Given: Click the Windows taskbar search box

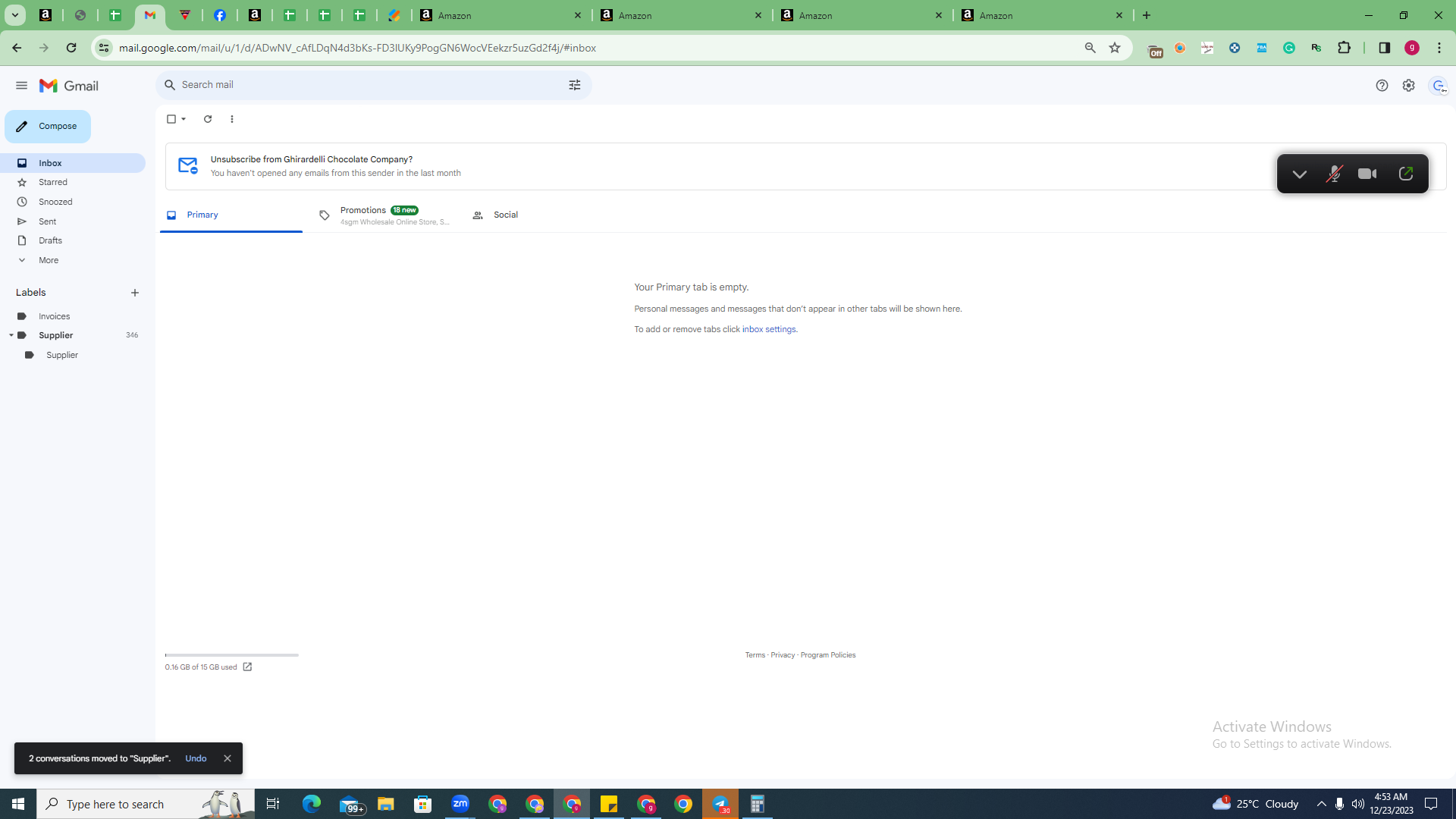Looking at the screenshot, I should tap(146, 804).
